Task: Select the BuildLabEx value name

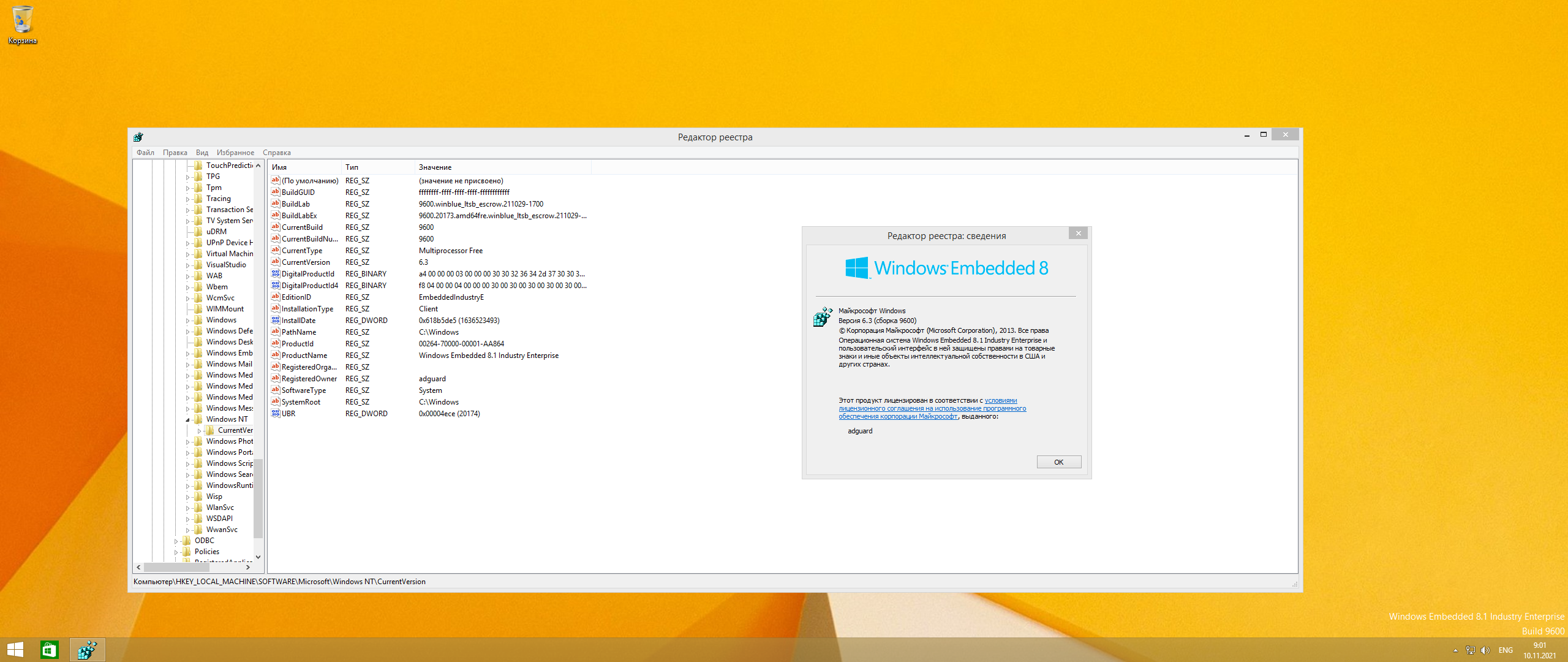Action: coord(299,216)
